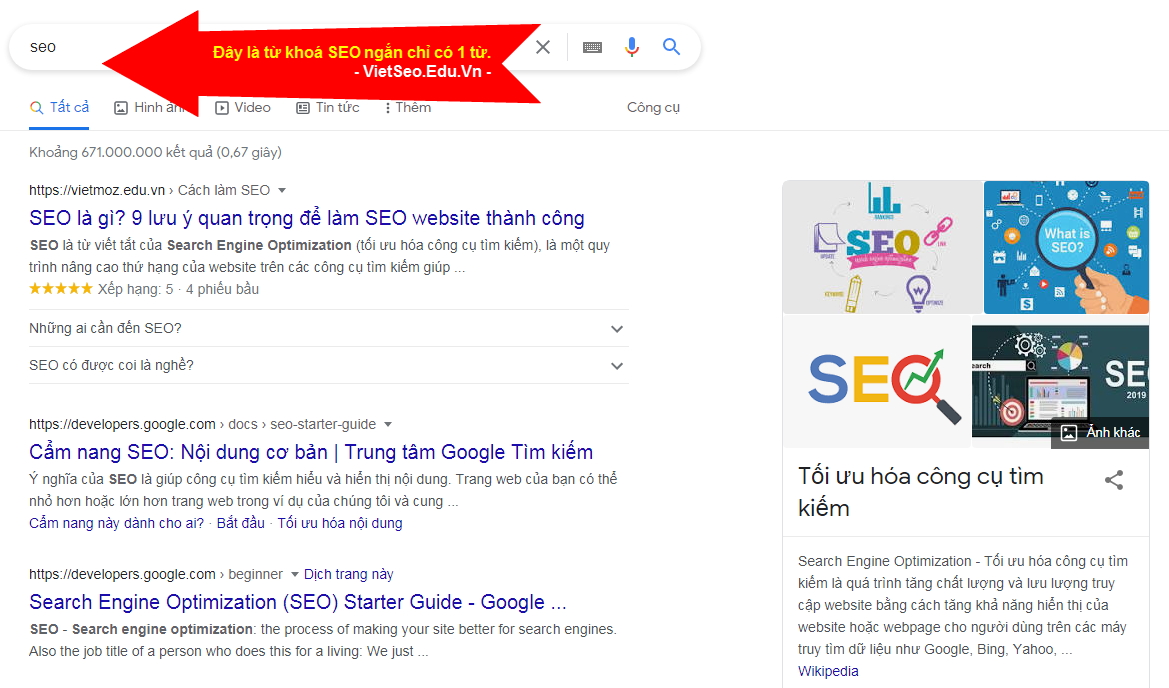This screenshot has width=1169, height=688.
Task: Click the Hình ảnh tab image icon
Action: pyautogui.click(x=119, y=106)
